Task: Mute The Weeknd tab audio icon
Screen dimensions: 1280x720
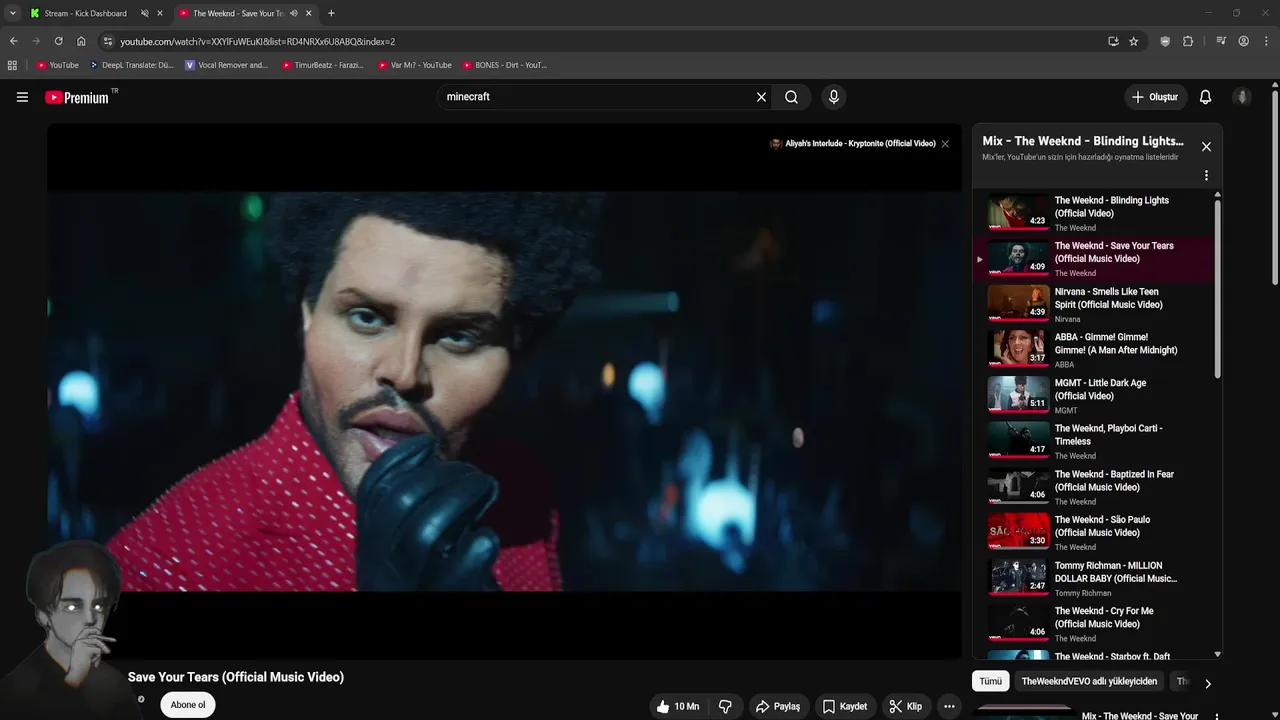Action: click(294, 13)
